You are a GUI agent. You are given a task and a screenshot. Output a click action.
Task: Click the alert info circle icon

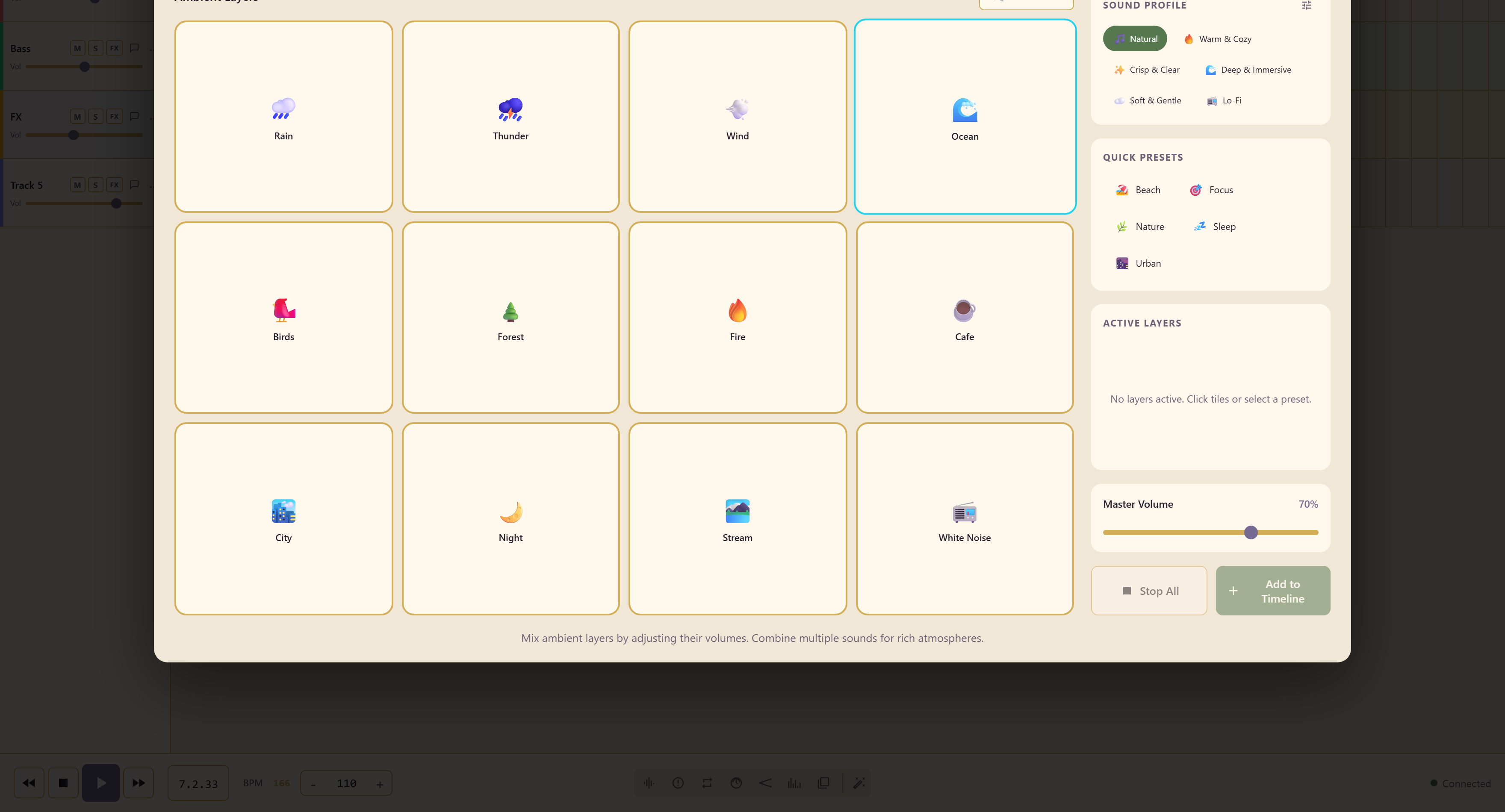coord(678,783)
